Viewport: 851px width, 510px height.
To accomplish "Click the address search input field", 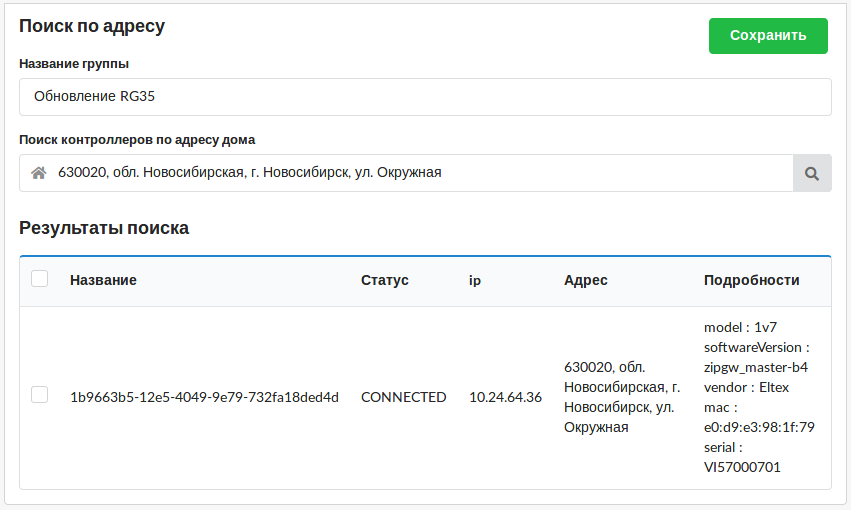I will point(420,173).
